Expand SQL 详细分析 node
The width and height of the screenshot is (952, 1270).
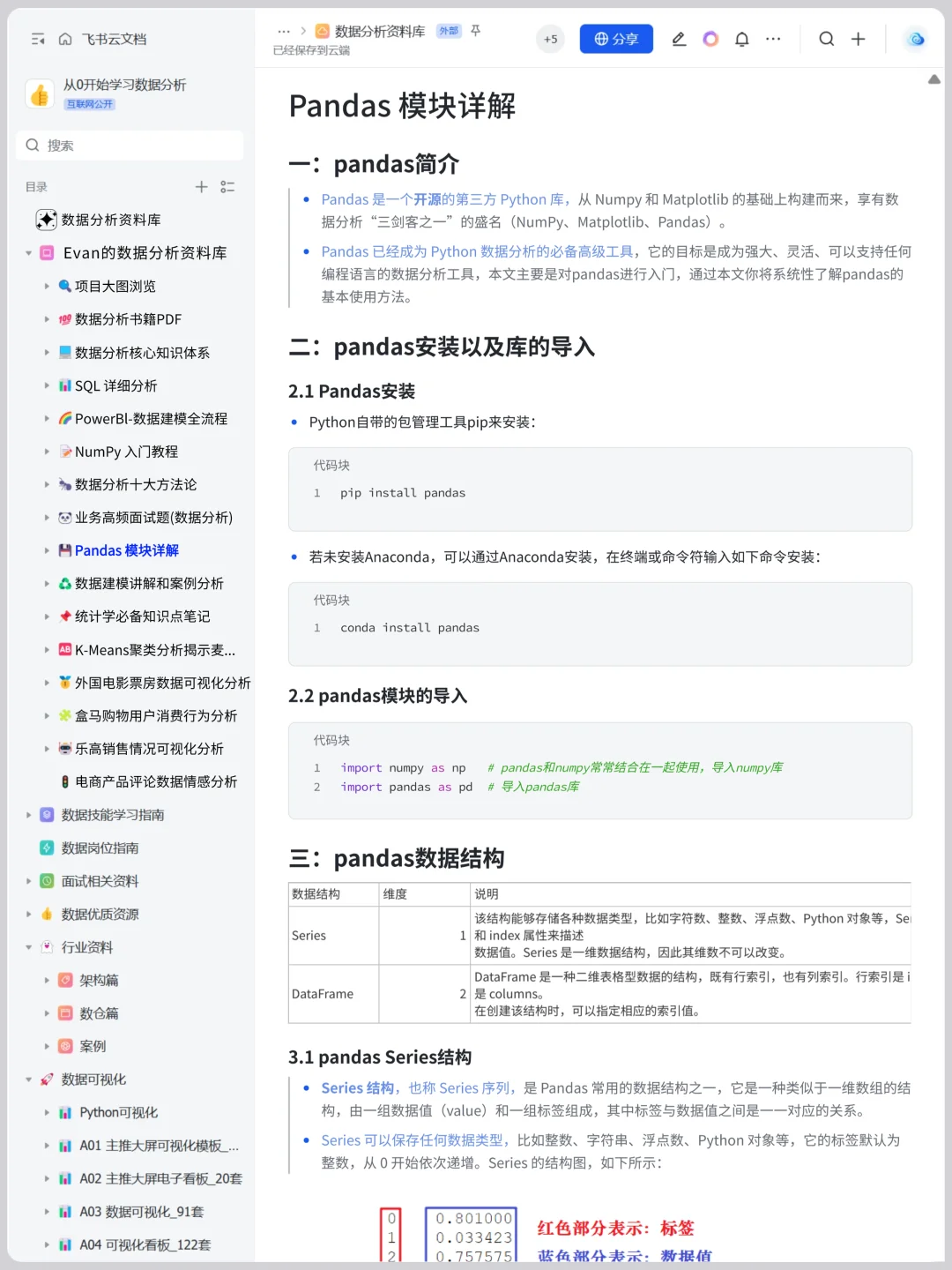click(x=47, y=385)
